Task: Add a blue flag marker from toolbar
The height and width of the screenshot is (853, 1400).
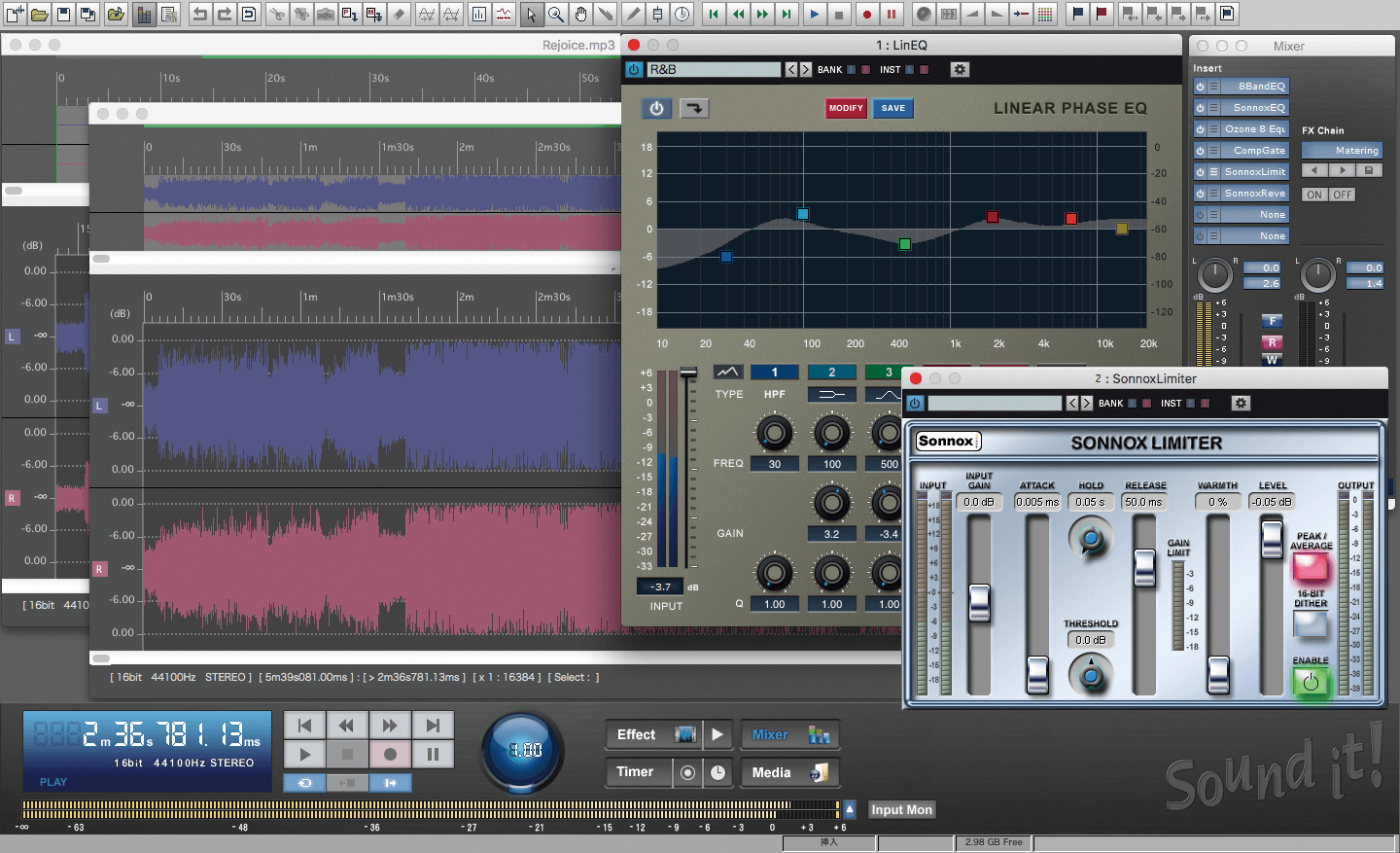Action: pos(1077,15)
